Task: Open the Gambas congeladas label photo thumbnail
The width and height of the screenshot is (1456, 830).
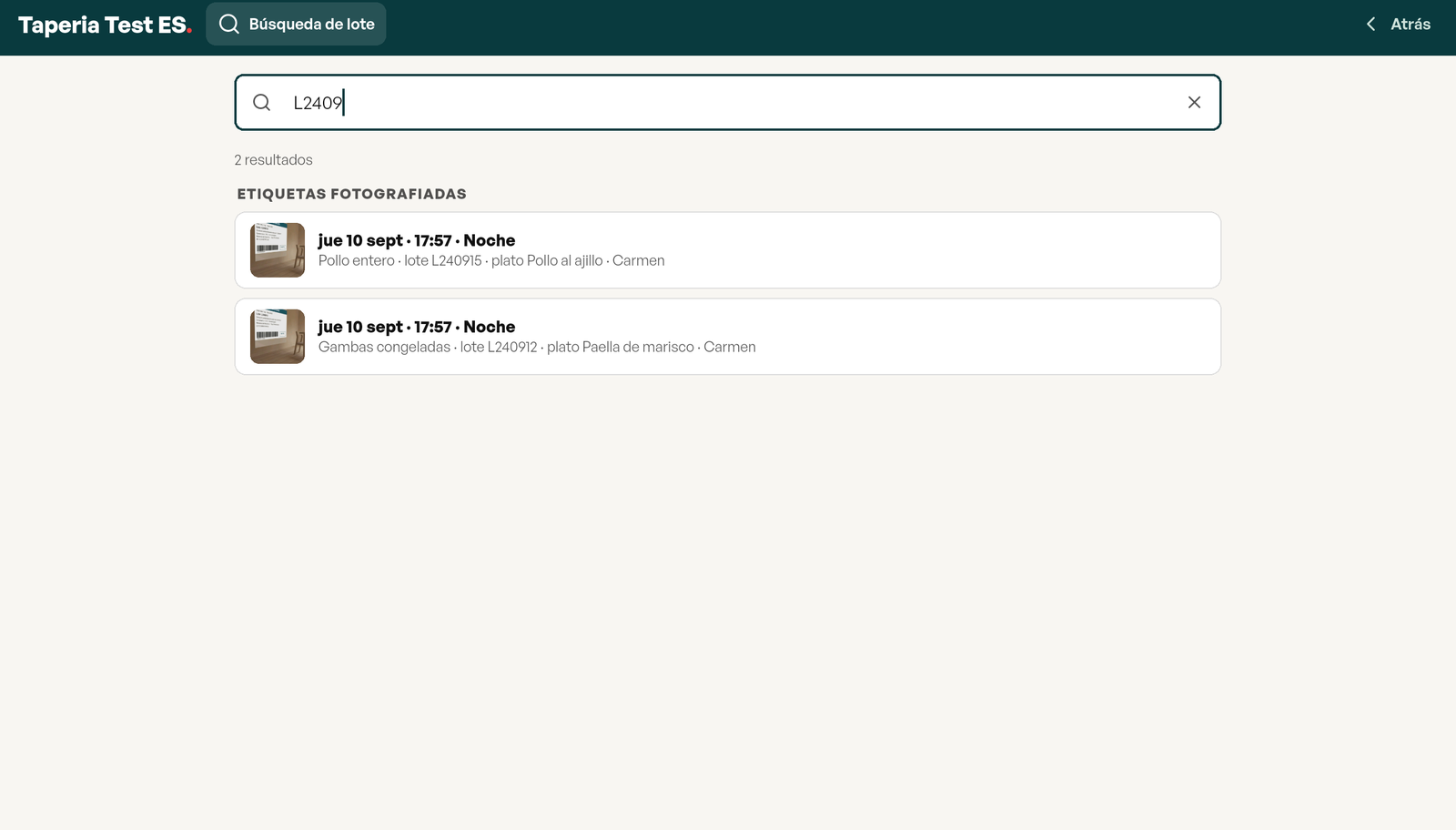Action: click(x=278, y=337)
